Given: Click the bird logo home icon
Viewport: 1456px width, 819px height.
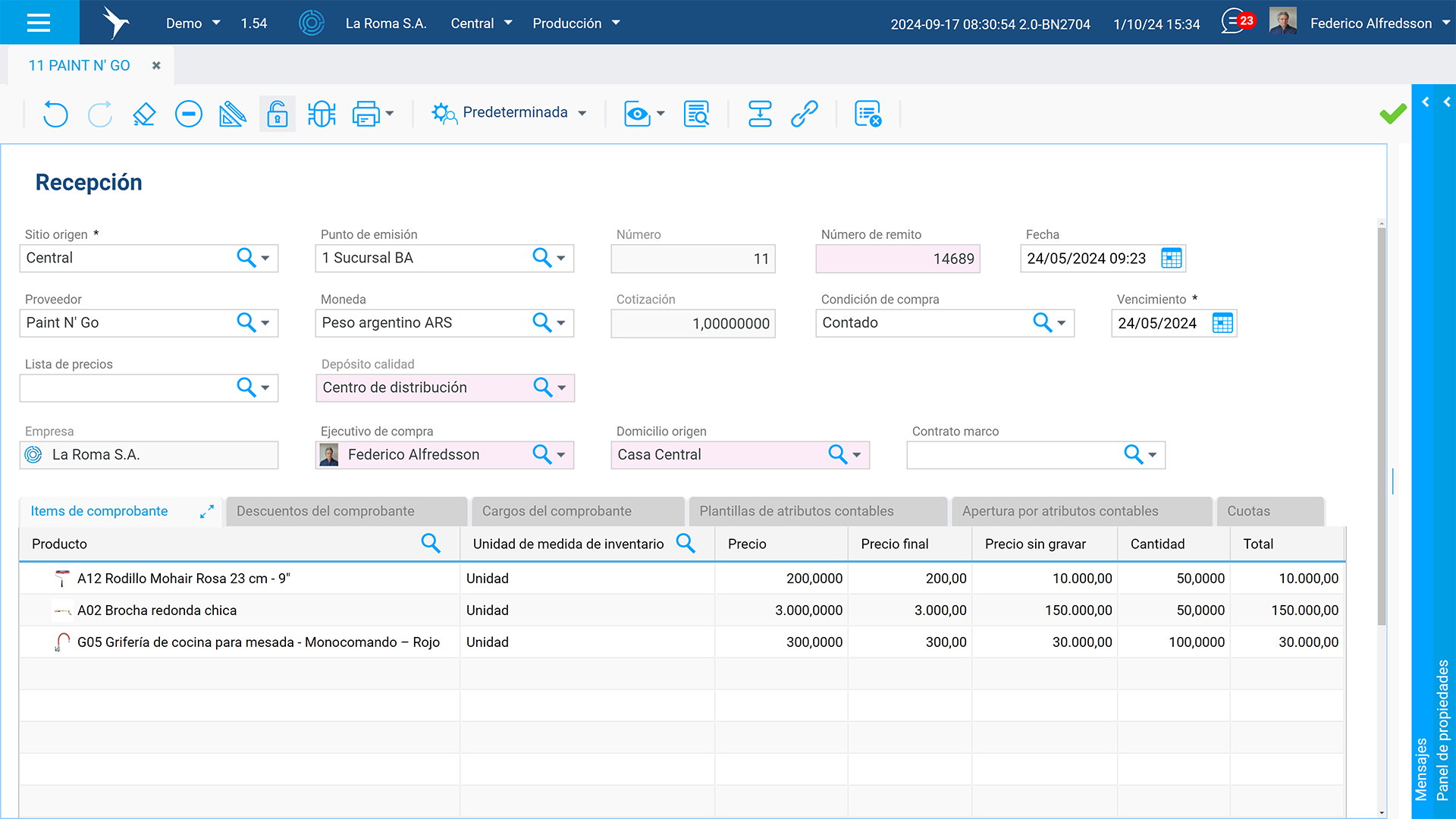Looking at the screenshot, I should [x=115, y=23].
